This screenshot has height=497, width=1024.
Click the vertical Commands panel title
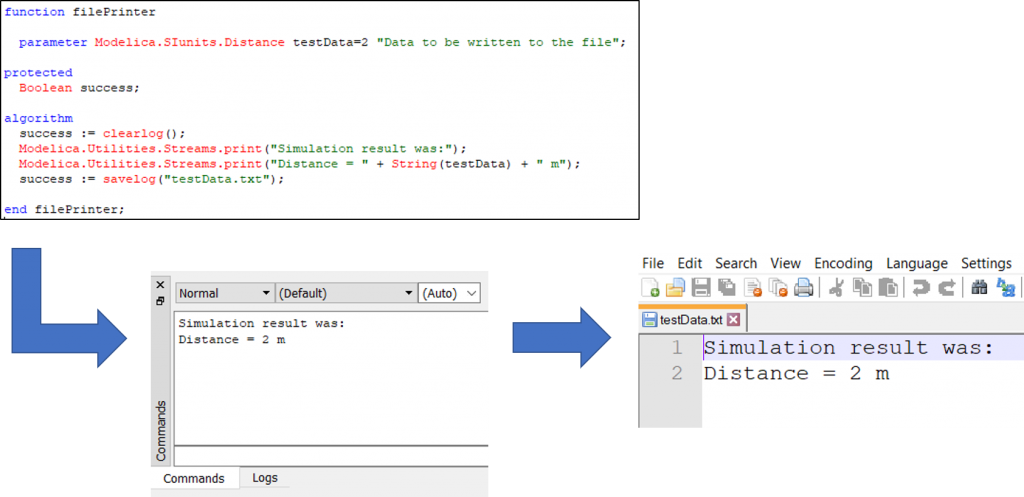161,431
